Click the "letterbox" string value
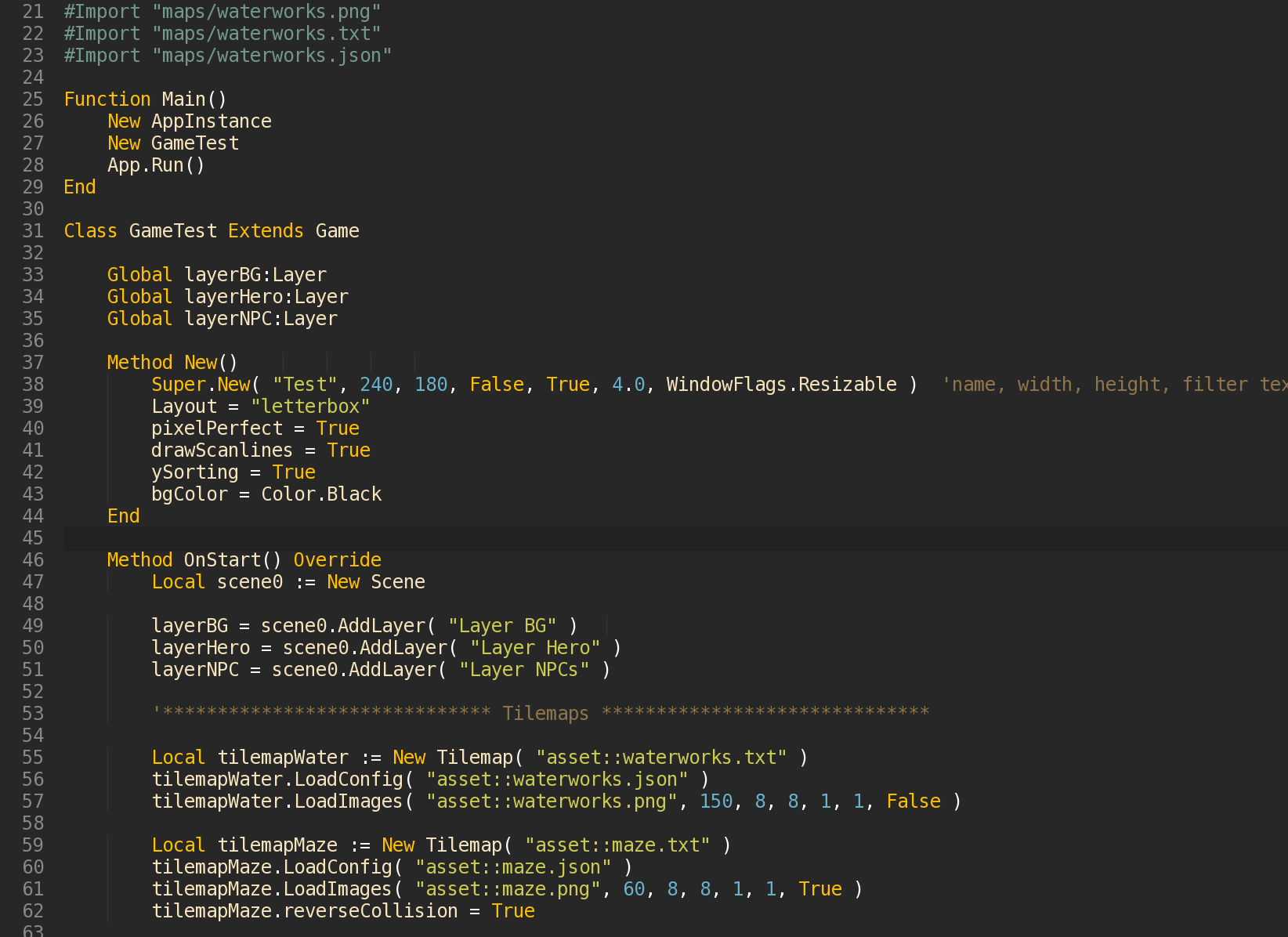This screenshot has height=937, width=1288. [309, 407]
